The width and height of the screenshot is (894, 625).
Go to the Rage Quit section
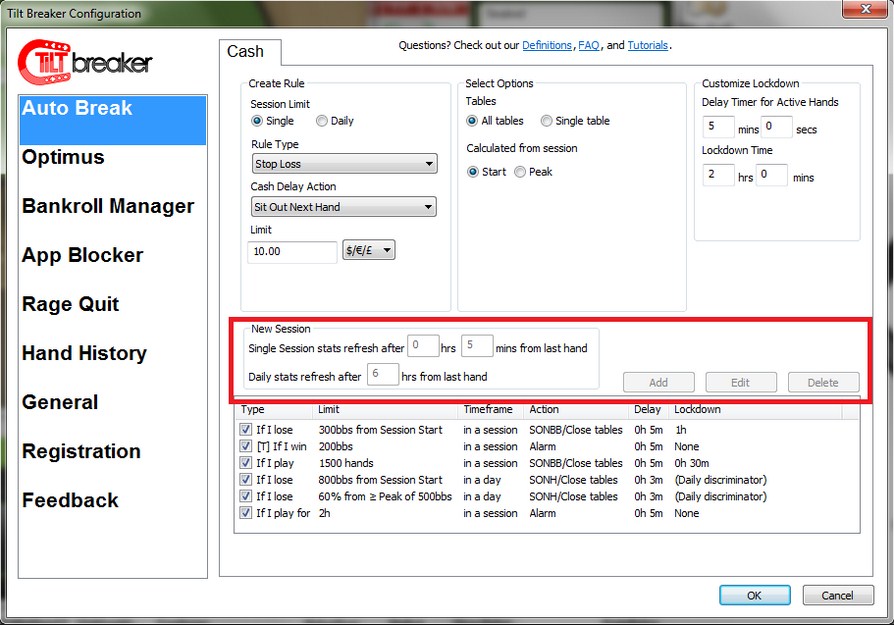pyautogui.click(x=71, y=304)
